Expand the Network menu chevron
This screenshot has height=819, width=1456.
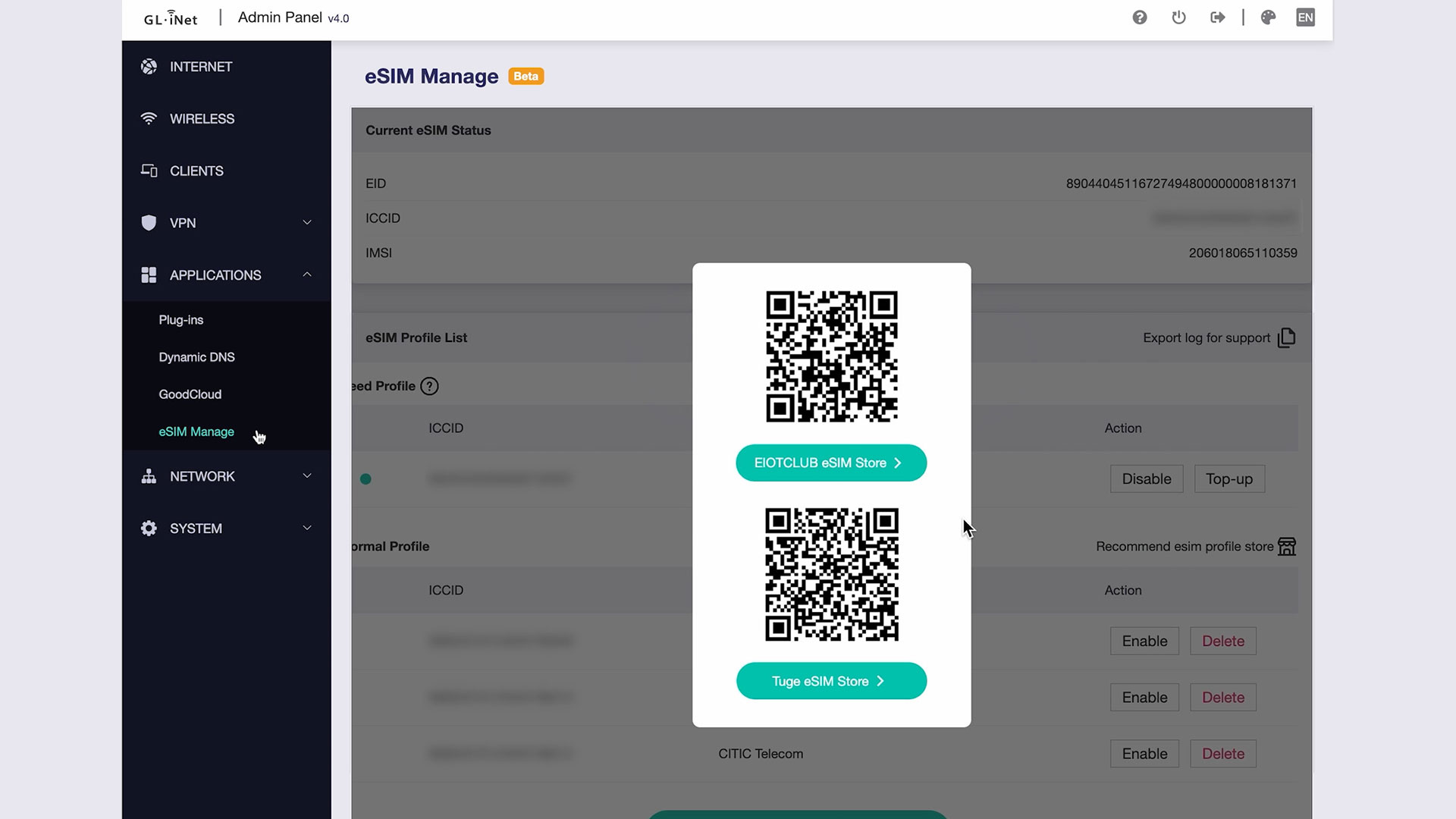(x=307, y=476)
